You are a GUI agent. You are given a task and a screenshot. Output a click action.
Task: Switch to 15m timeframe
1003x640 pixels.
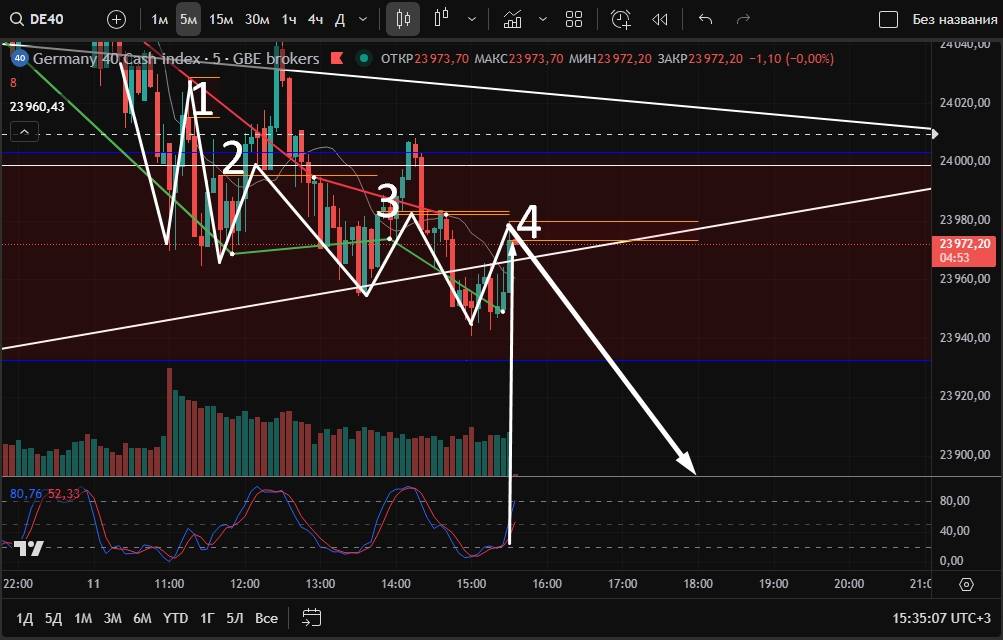[222, 19]
